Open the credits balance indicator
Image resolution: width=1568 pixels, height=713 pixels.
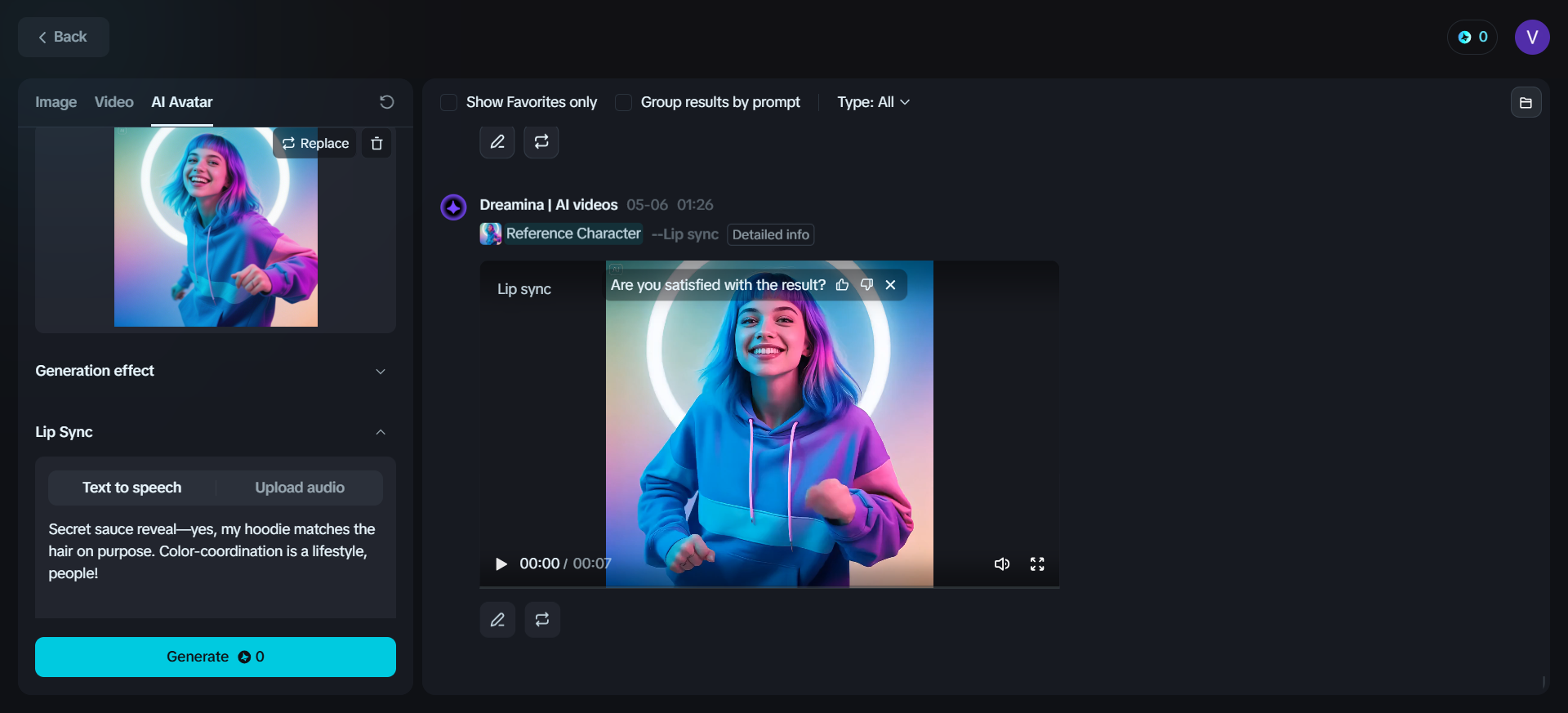point(1472,37)
